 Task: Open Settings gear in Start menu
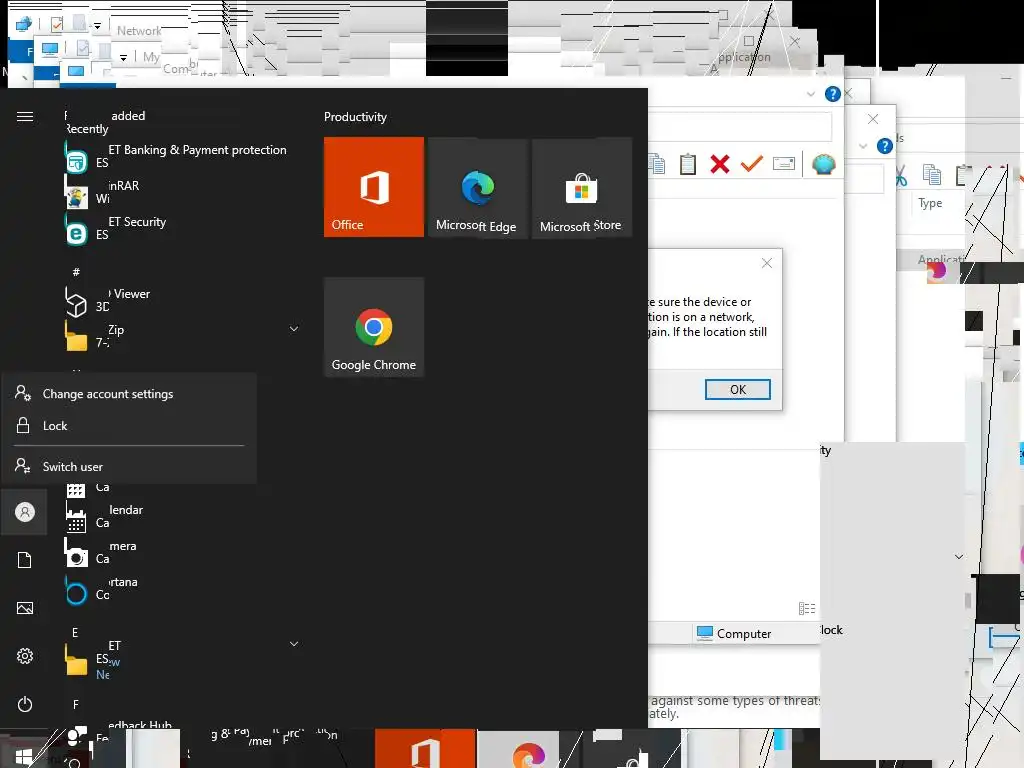coord(25,656)
